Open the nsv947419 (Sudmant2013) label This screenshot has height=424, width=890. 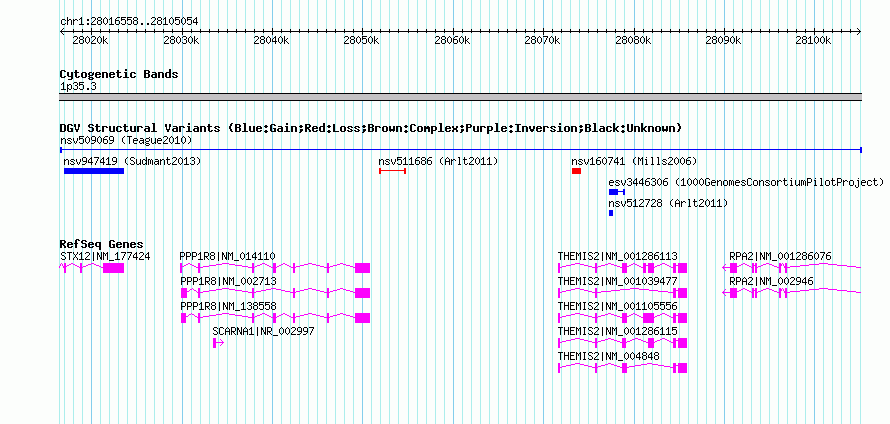pos(132,161)
